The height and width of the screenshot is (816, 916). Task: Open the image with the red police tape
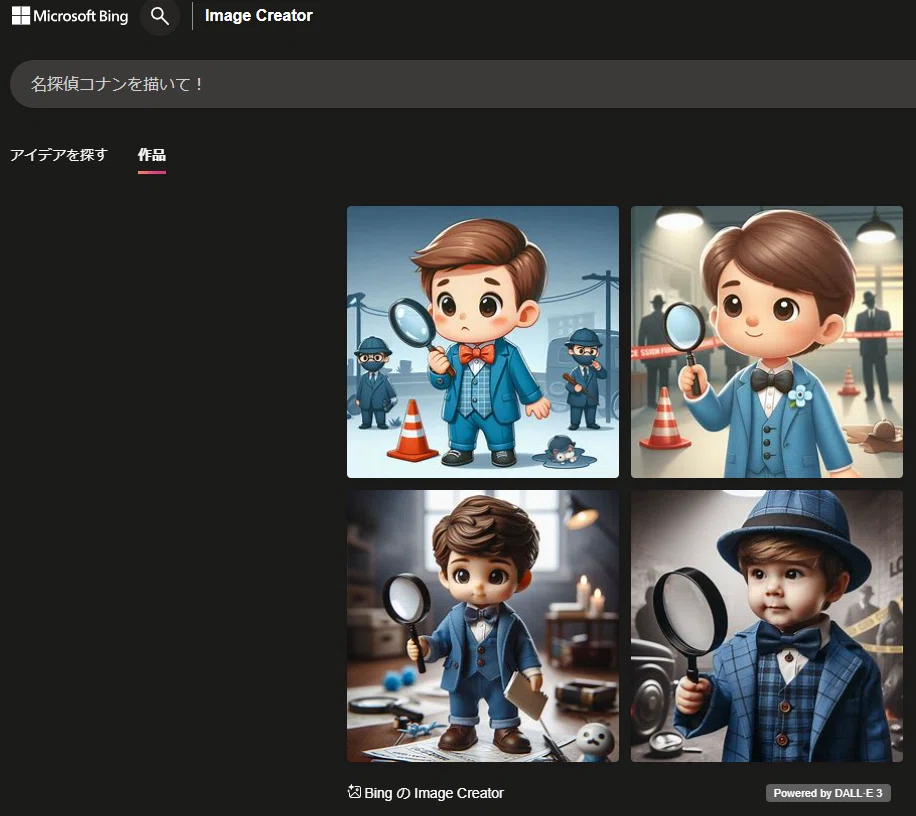[766, 342]
